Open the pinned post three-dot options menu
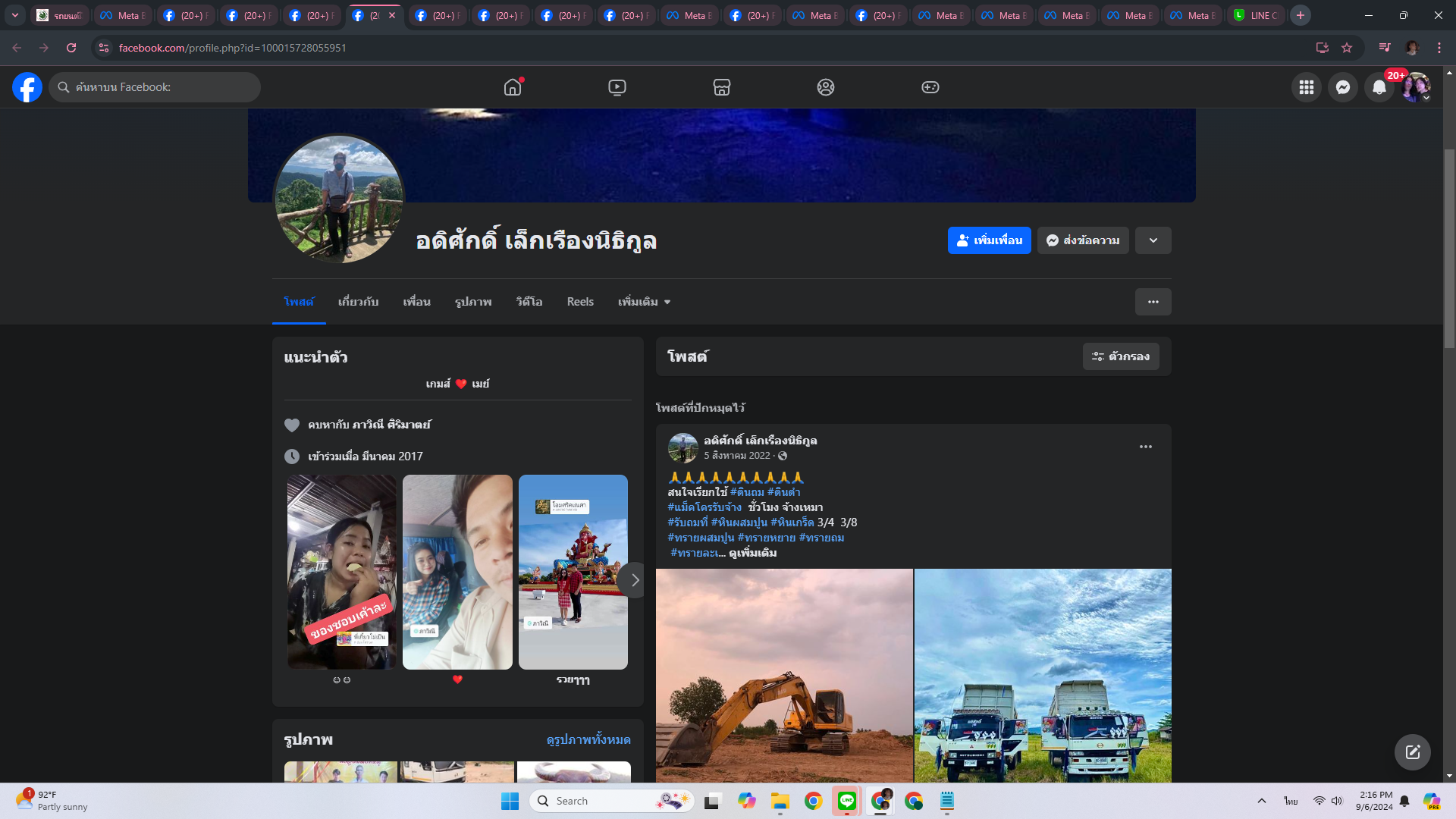 [1145, 447]
